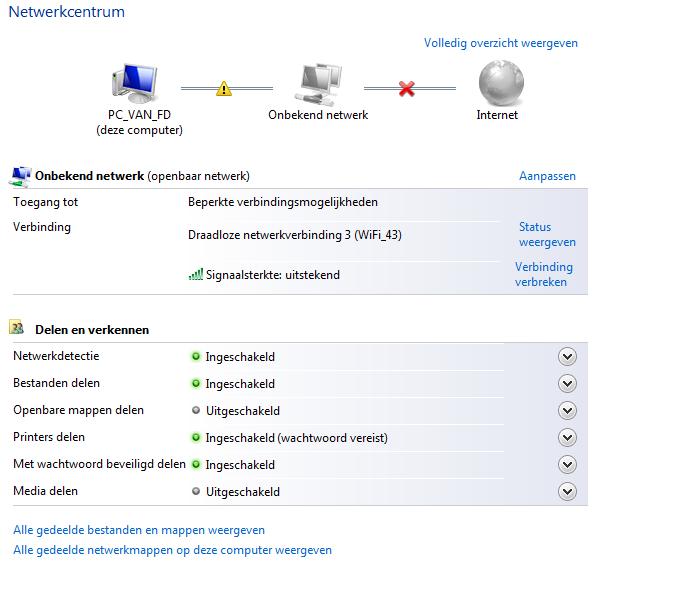The image size is (678, 592).
Task: Click the green signal strength bars icon
Action: click(x=196, y=274)
